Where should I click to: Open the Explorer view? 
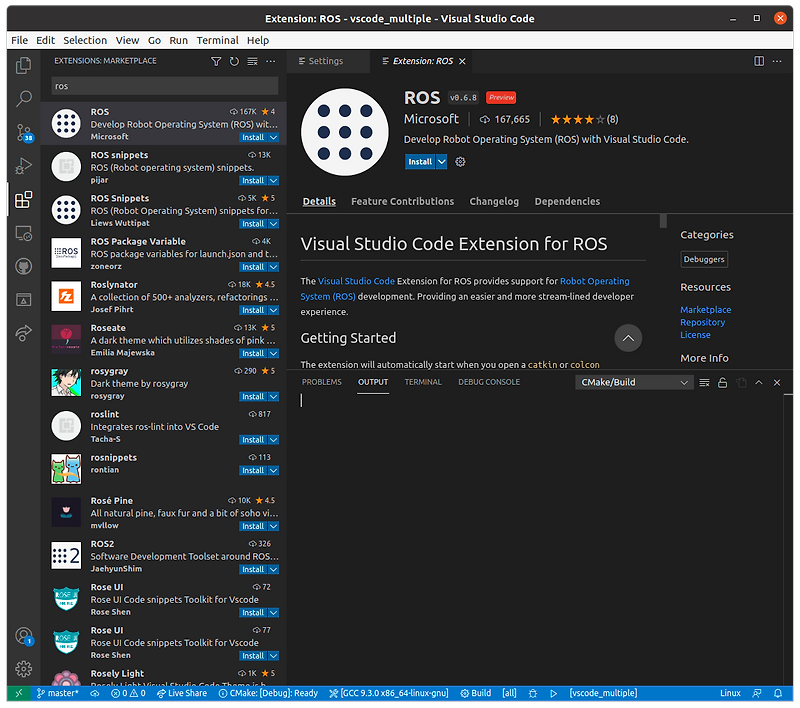(23, 63)
